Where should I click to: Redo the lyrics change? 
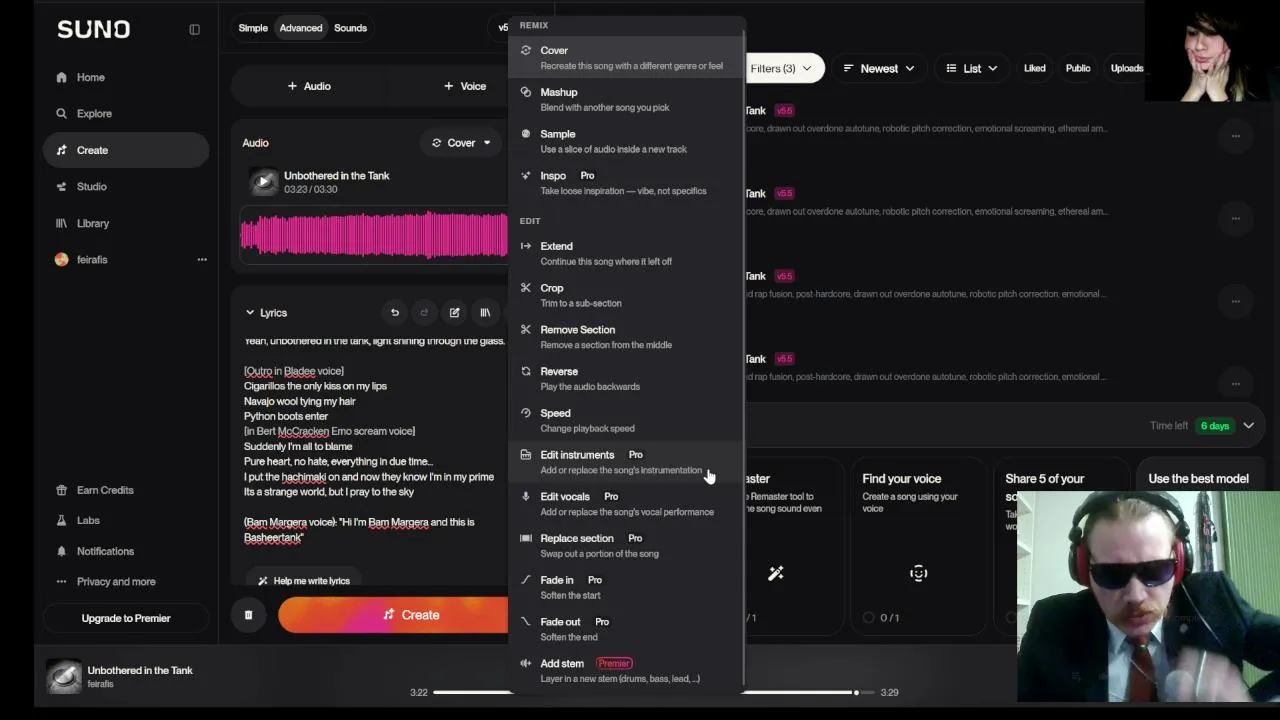coord(424,313)
